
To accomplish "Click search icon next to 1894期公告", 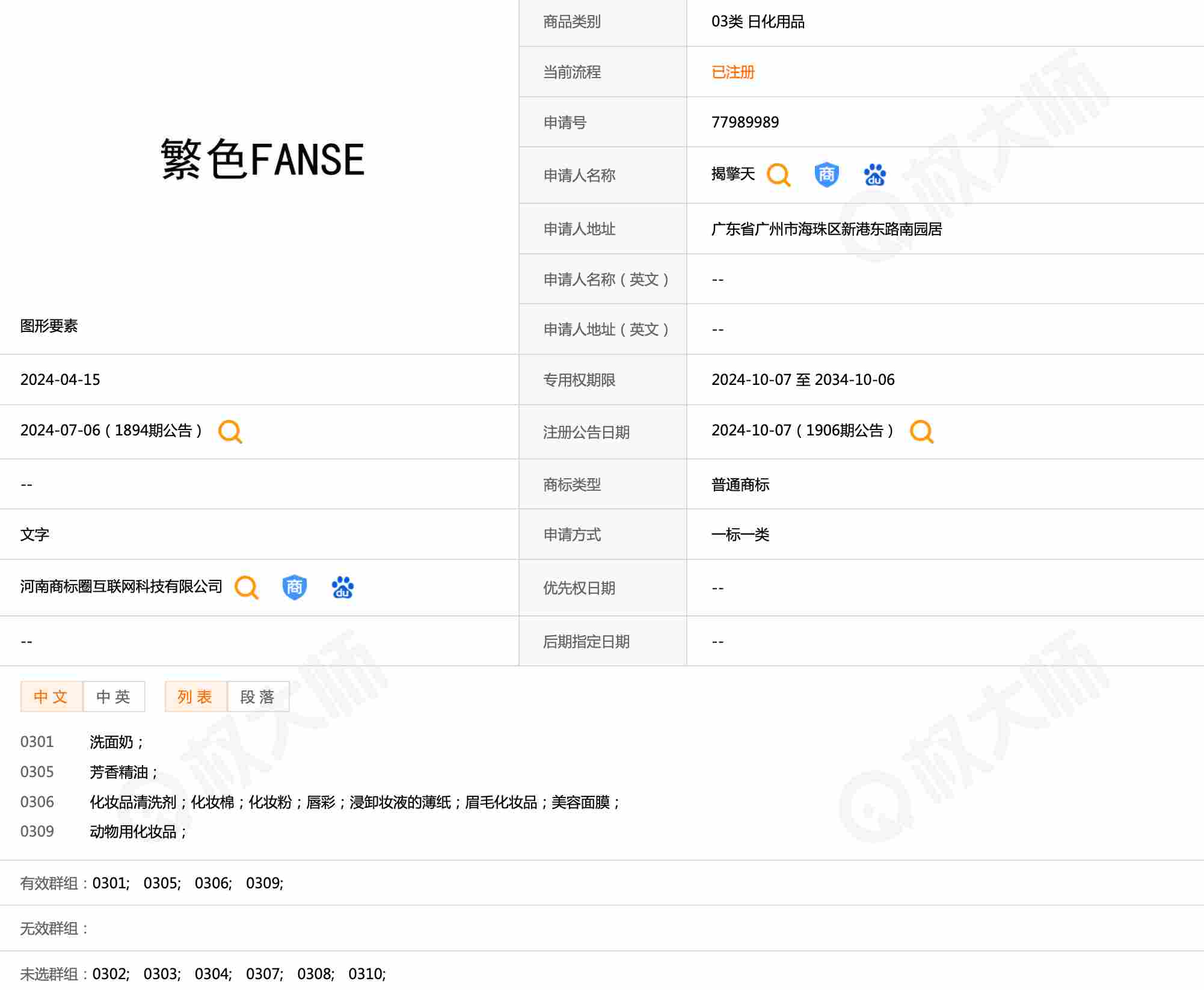I will (230, 431).
